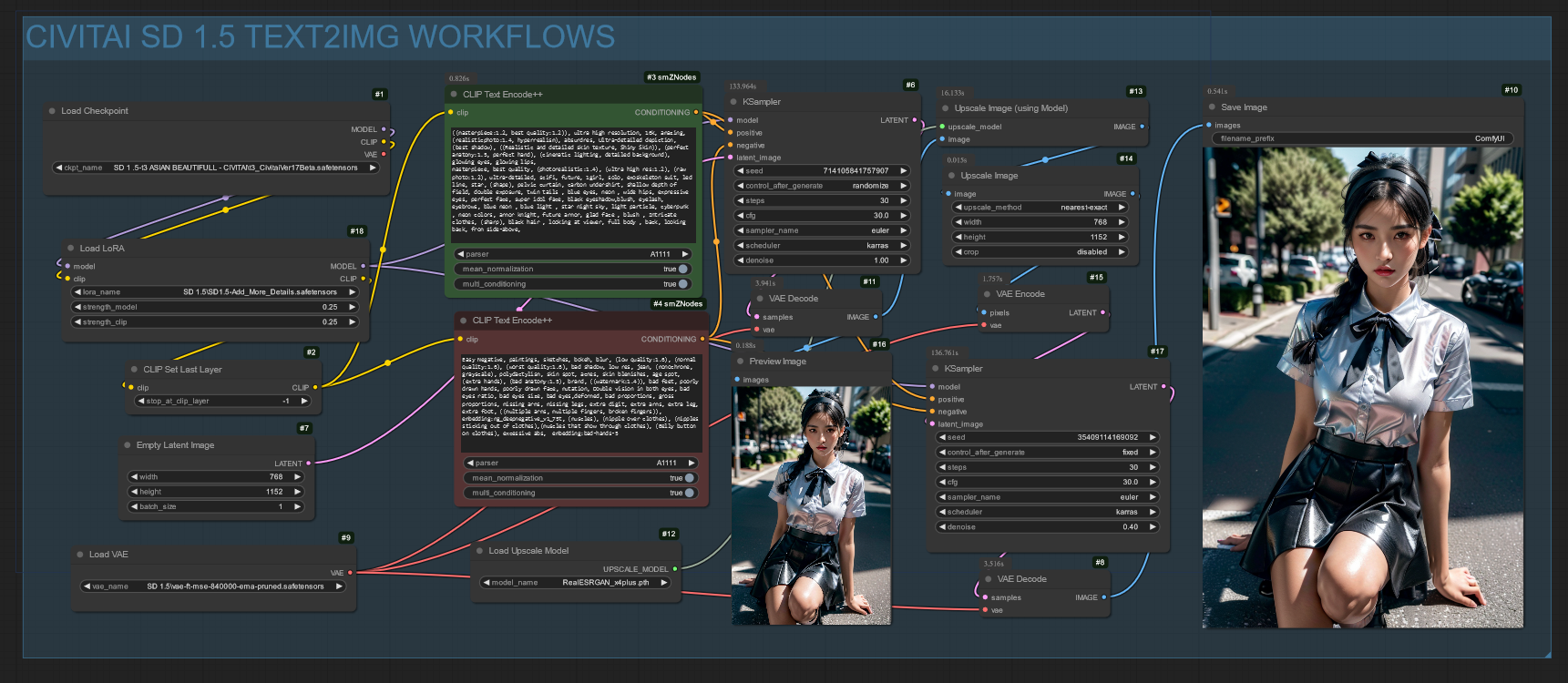Open the upscale_method nearest-exact dropdown
1568x683 pixels.
[1040, 208]
